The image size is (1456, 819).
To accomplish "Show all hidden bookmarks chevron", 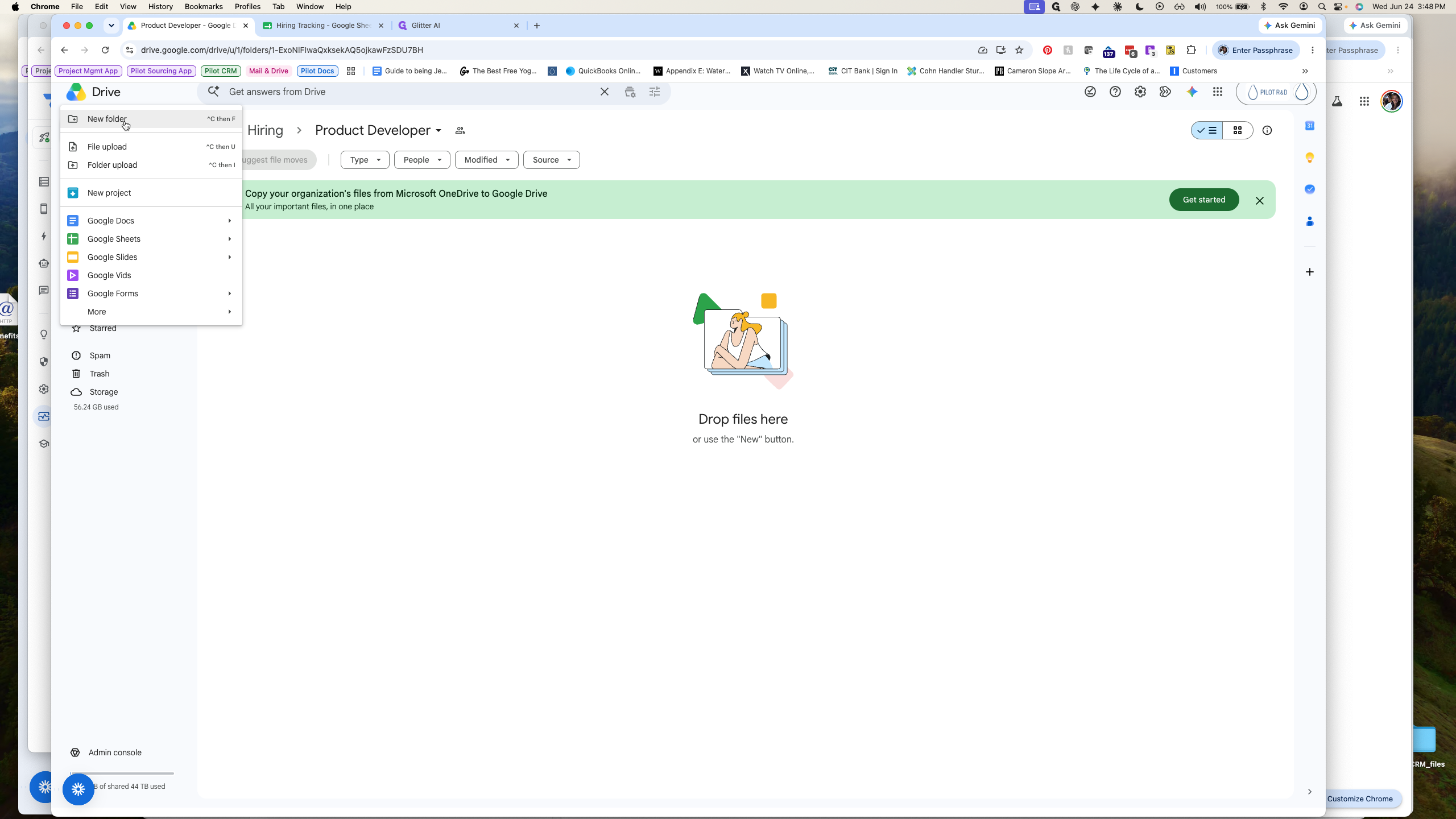I will tap(1305, 71).
